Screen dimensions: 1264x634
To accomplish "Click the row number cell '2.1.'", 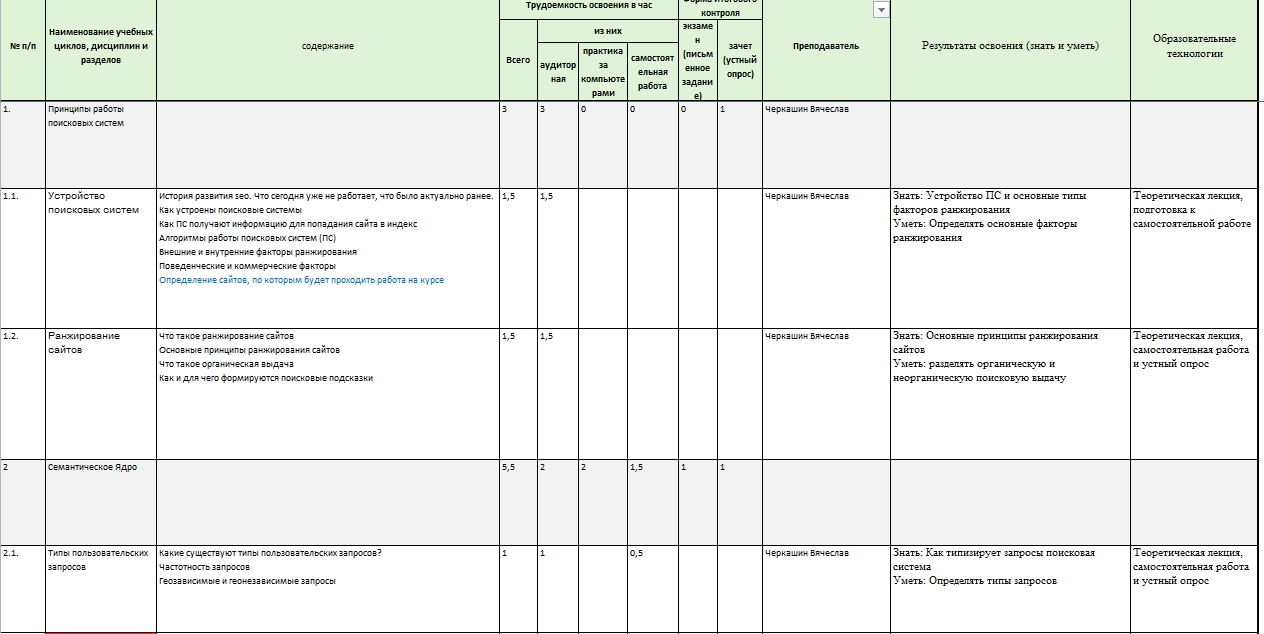I will coord(23,588).
